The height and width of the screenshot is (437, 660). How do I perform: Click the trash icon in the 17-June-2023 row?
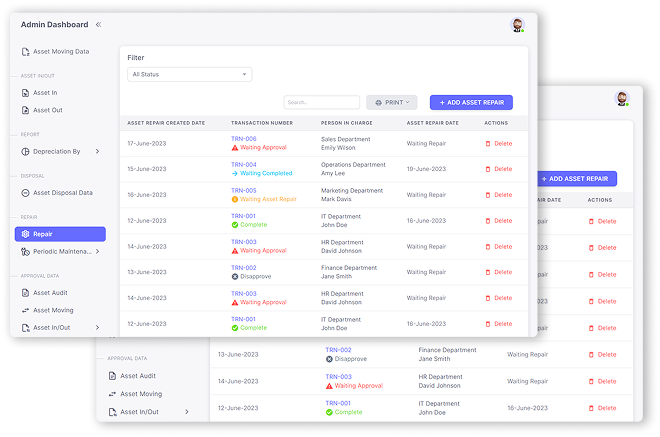click(x=488, y=144)
